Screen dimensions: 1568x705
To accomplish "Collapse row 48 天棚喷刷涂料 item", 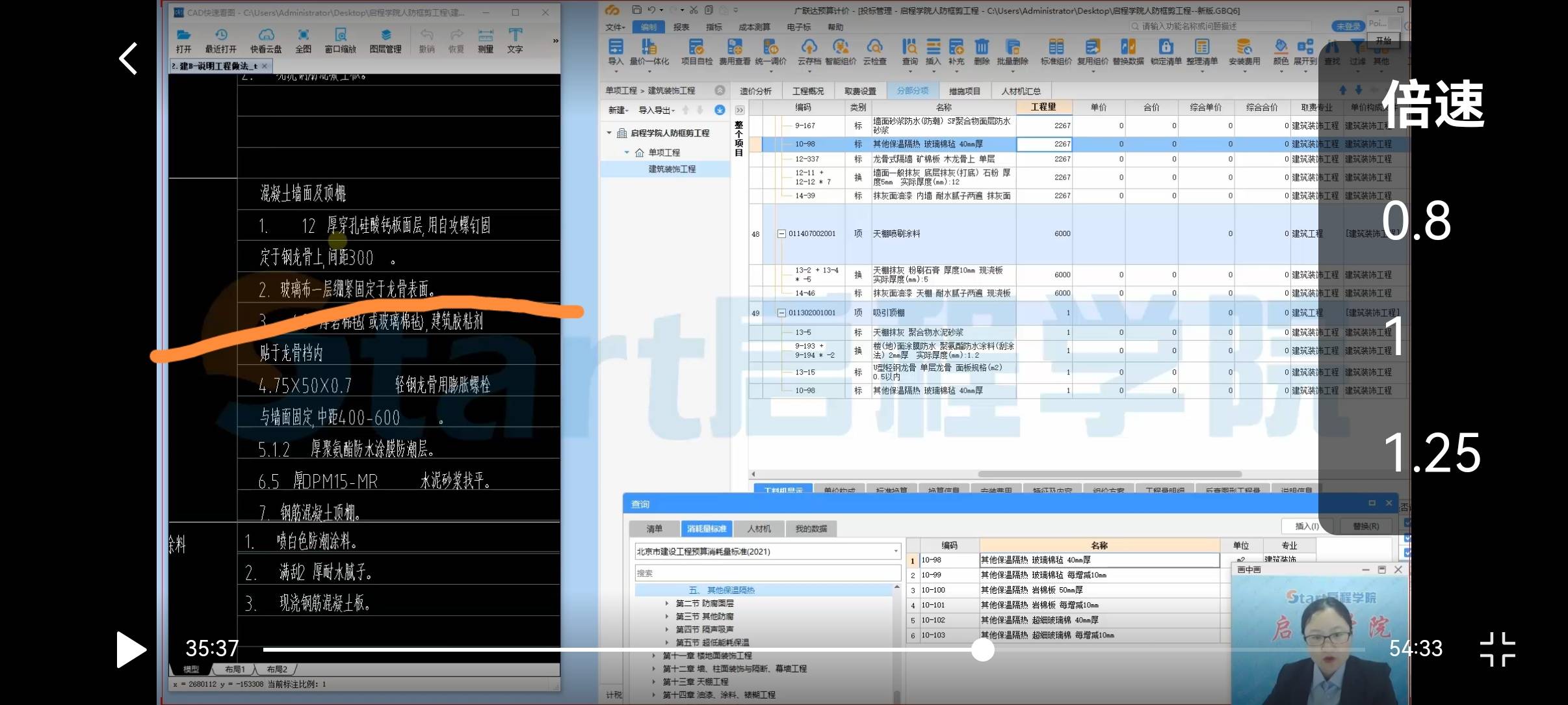I will [x=781, y=233].
